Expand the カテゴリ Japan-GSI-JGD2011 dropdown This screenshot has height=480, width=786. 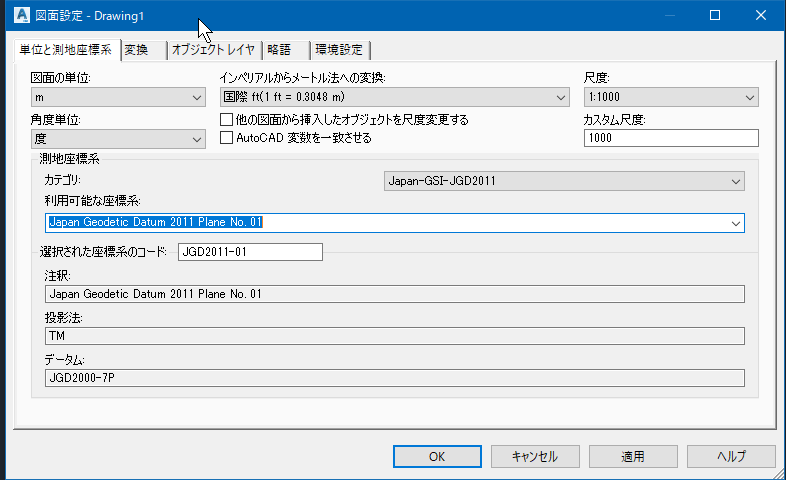[564, 181]
